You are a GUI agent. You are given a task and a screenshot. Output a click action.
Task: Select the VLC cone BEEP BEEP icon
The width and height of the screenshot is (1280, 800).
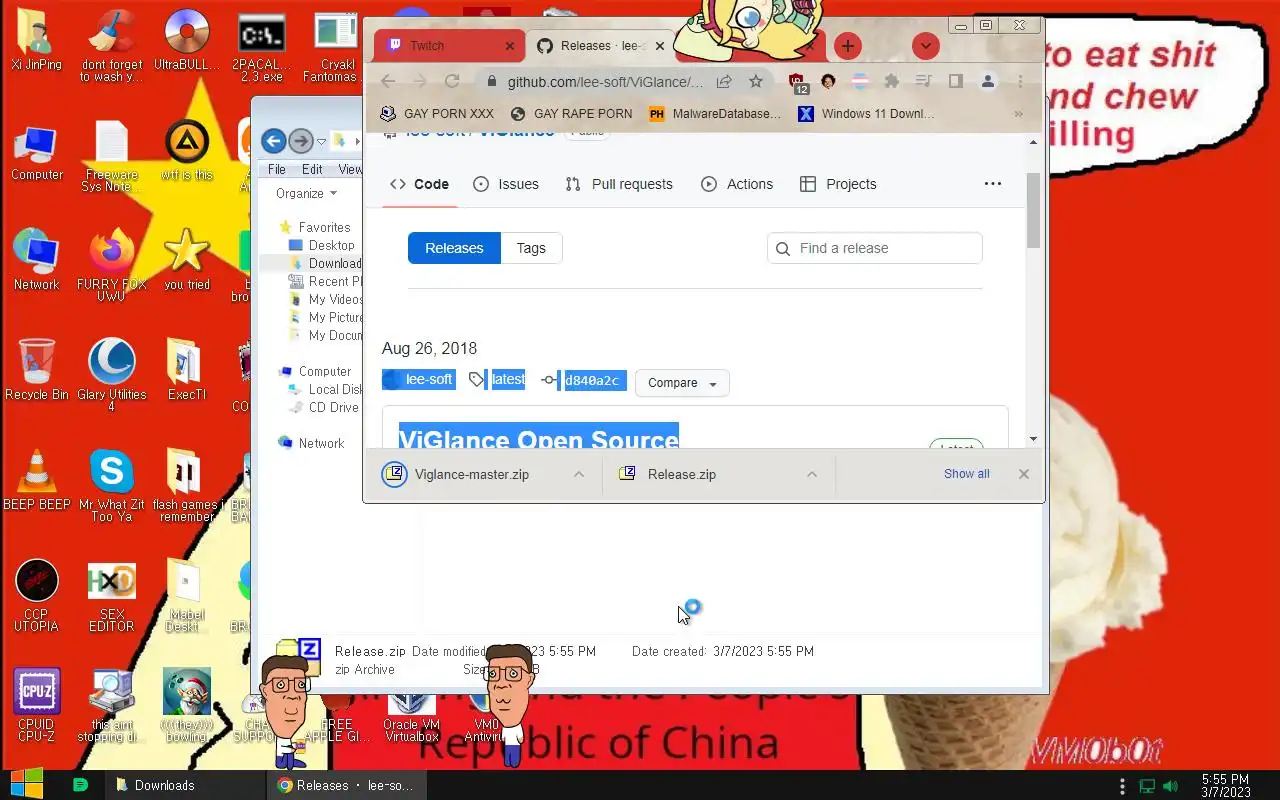coord(37,480)
